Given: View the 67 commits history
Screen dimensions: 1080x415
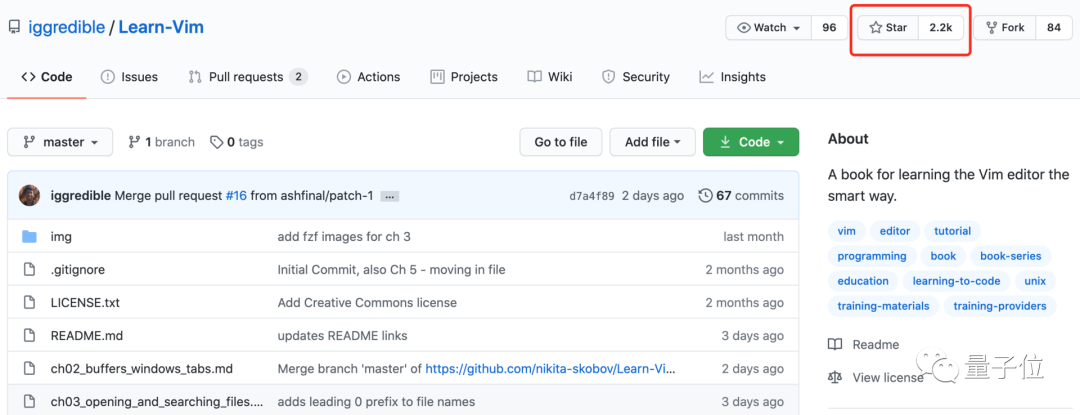Looking at the screenshot, I should [x=741, y=196].
